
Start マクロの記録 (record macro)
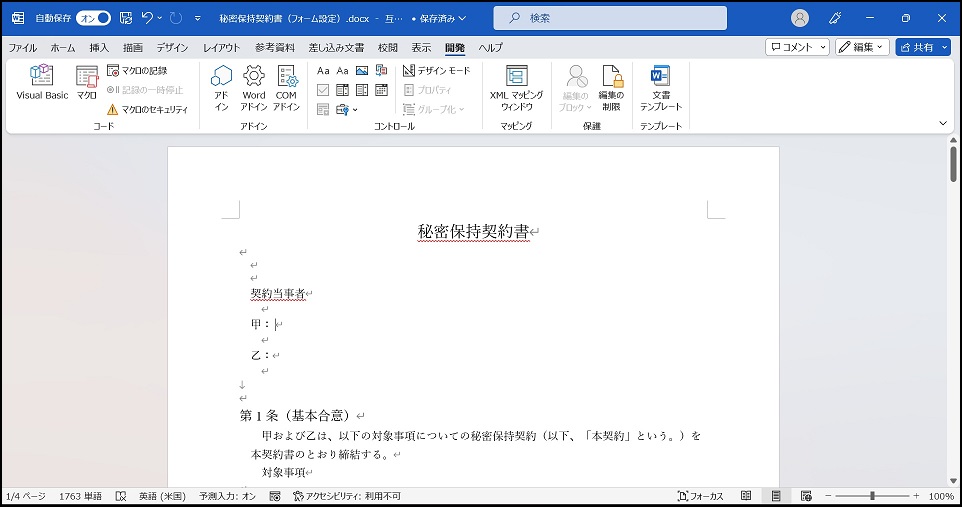[137, 71]
